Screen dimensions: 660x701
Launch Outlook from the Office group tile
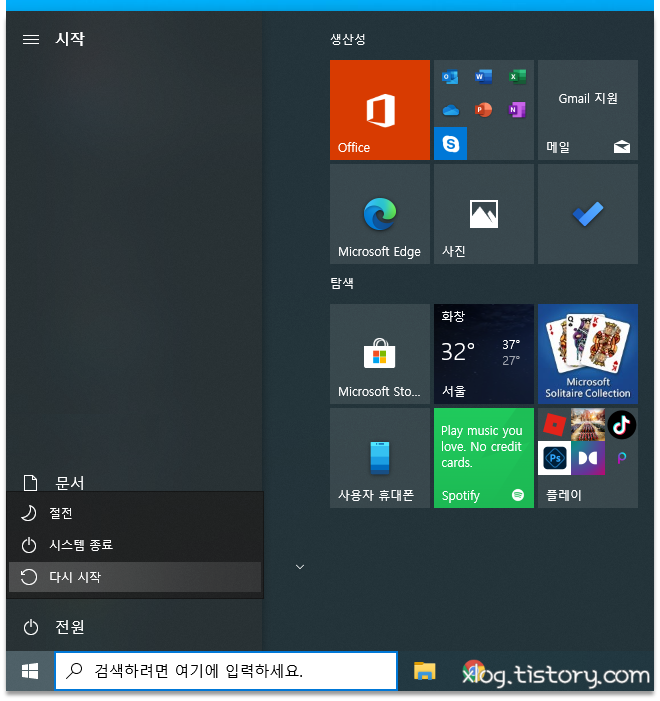[450, 77]
